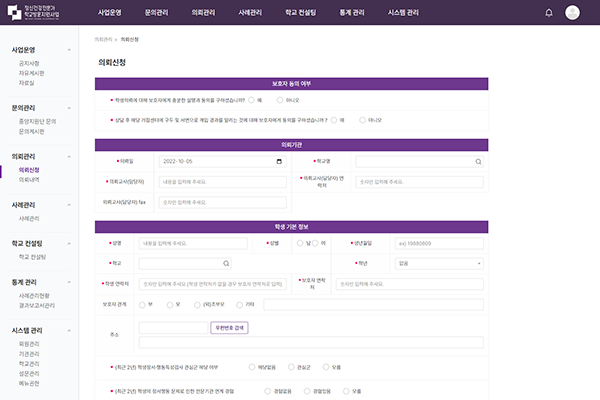Go to 자료실 in sidebar
Image resolution: width=600 pixels, height=400 pixels.
[26, 83]
